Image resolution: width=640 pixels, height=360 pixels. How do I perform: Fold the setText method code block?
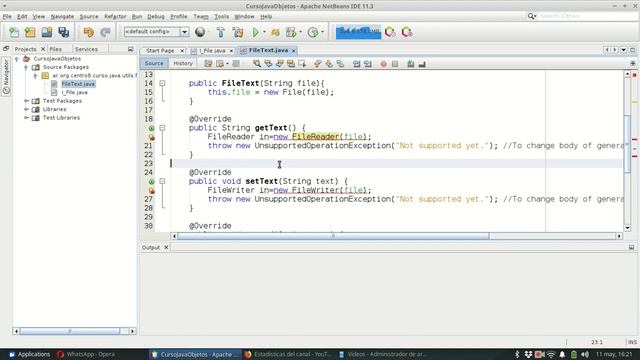(x=162, y=181)
